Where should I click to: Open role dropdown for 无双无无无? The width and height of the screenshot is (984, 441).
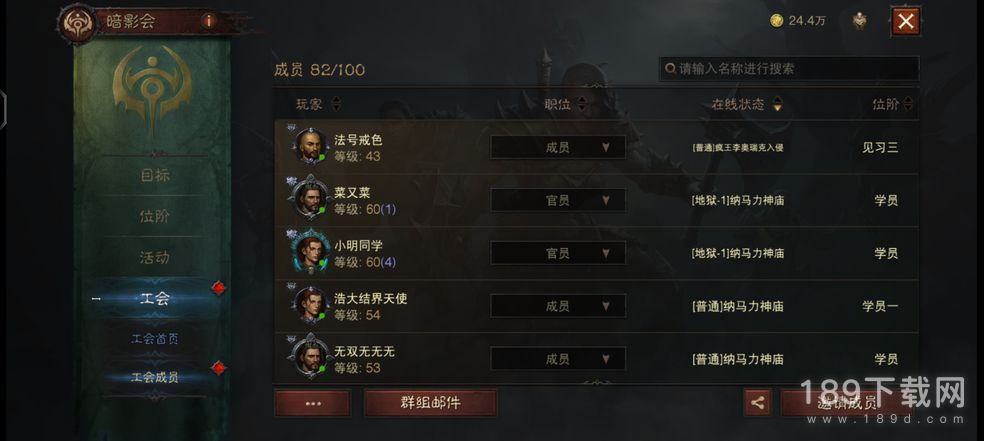coord(558,359)
